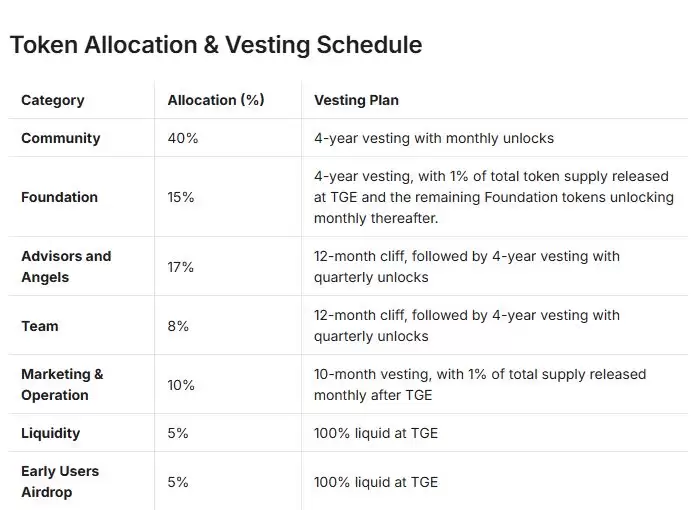
Task: Select the Marketing & Operation cell
Action: (x=62, y=384)
